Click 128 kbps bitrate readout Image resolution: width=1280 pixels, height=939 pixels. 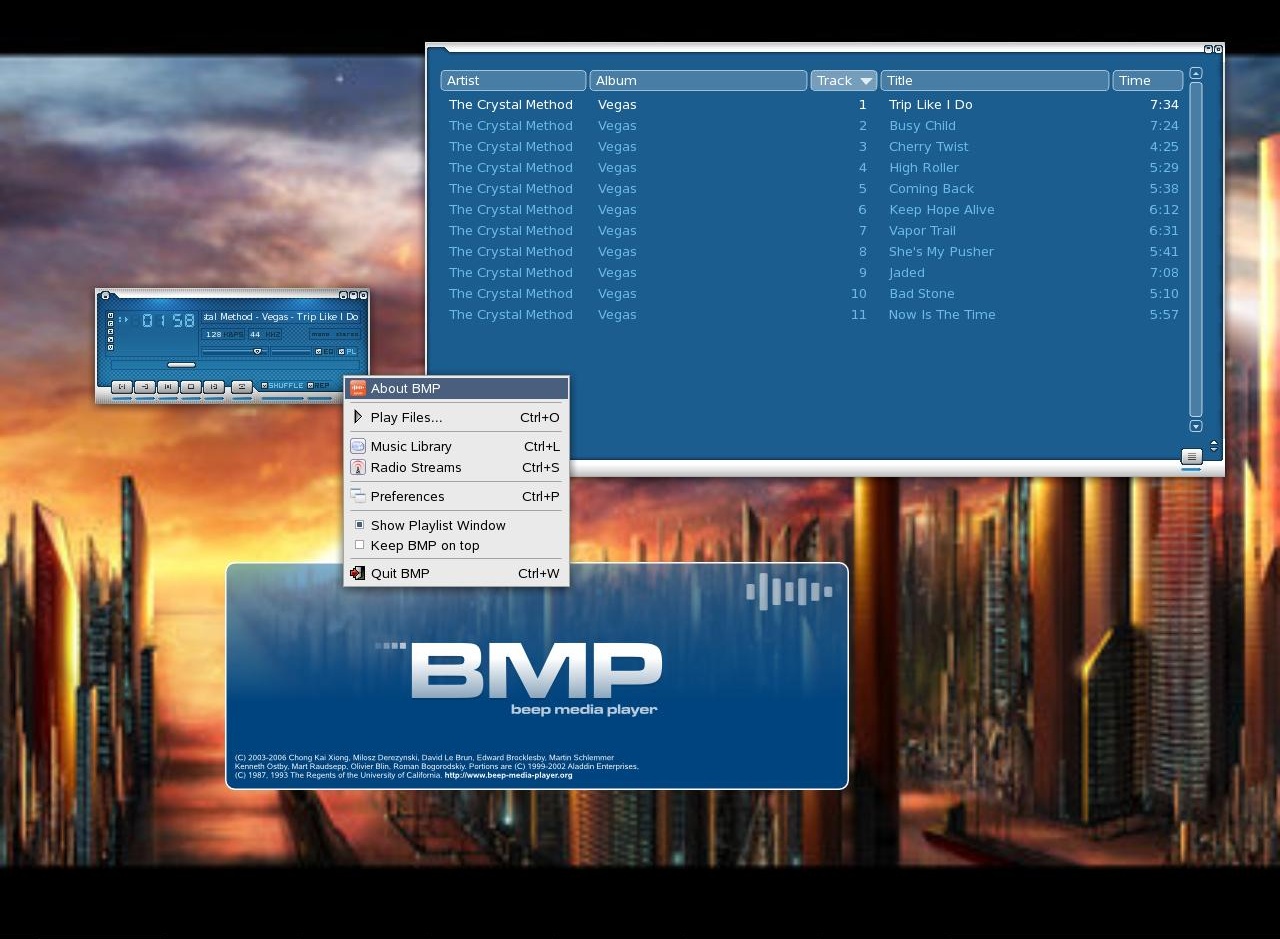pos(223,334)
